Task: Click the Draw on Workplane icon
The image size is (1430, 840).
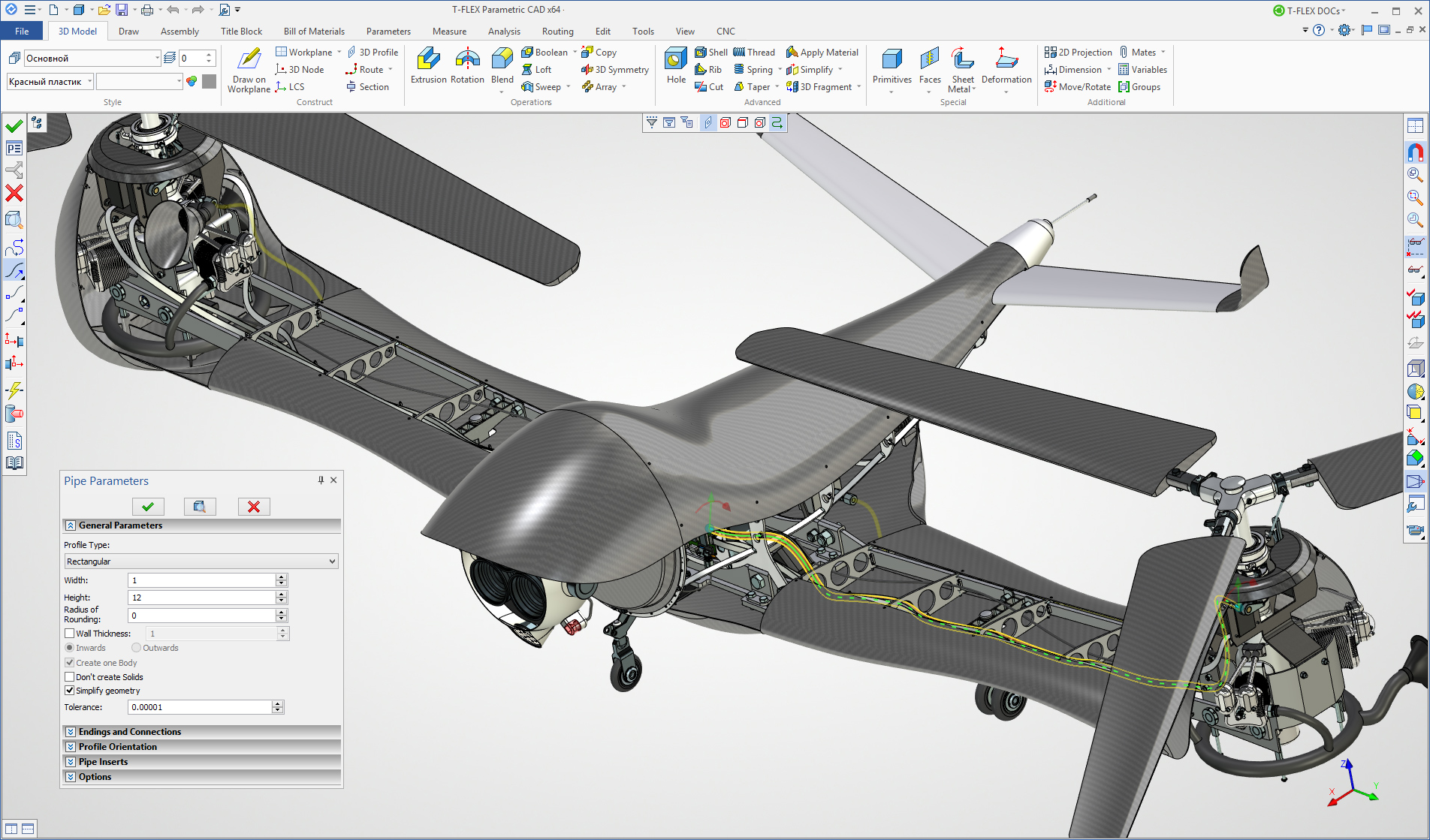Action: 249,69
